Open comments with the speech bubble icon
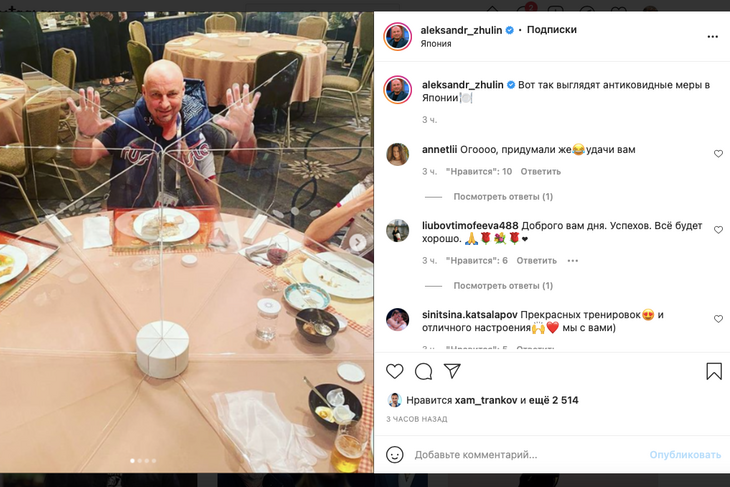730x487 pixels. [x=423, y=371]
